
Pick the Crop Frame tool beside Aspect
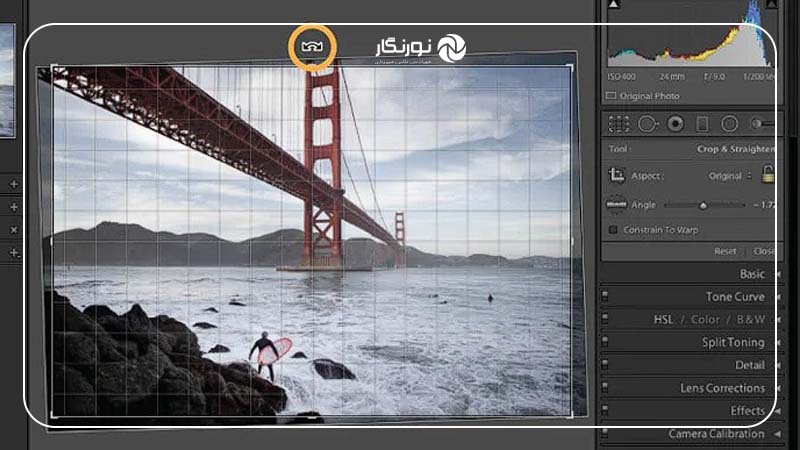617,176
